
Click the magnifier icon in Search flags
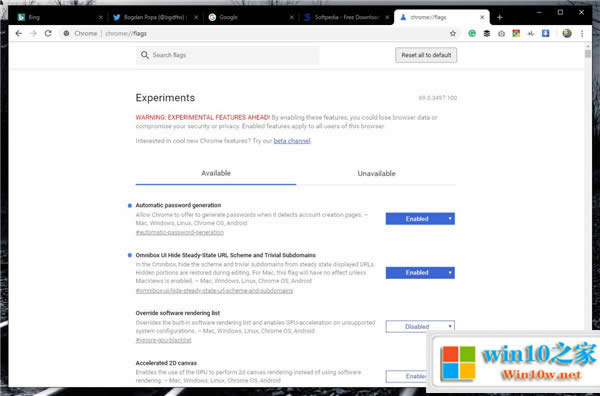tap(145, 55)
